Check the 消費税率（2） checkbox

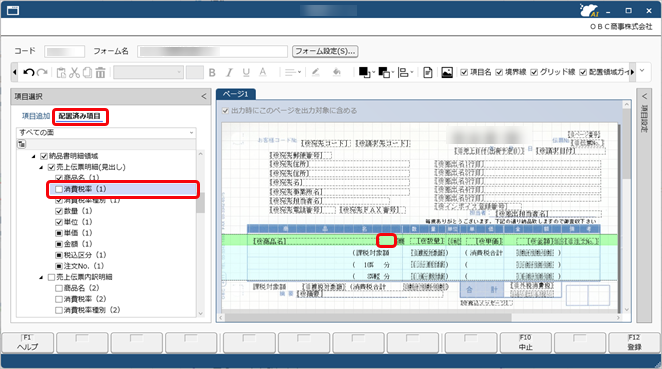coord(59,299)
